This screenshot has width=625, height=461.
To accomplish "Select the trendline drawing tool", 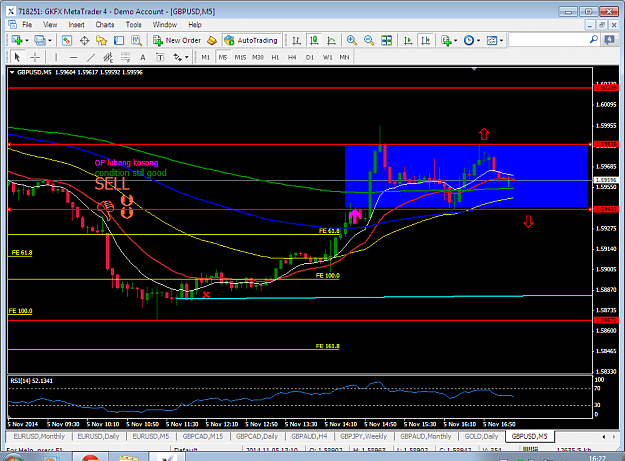I will point(91,57).
